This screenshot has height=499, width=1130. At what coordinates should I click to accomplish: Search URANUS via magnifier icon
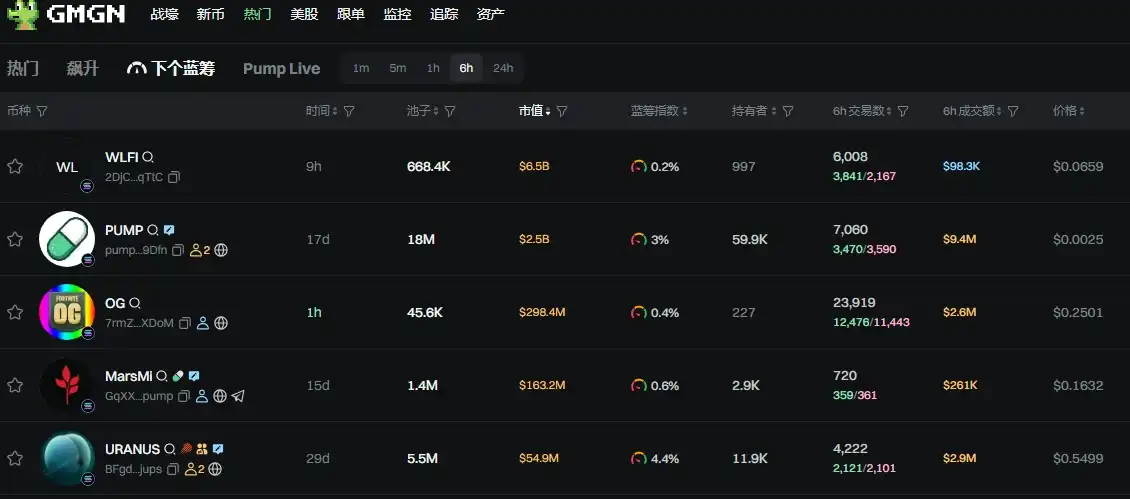170,449
